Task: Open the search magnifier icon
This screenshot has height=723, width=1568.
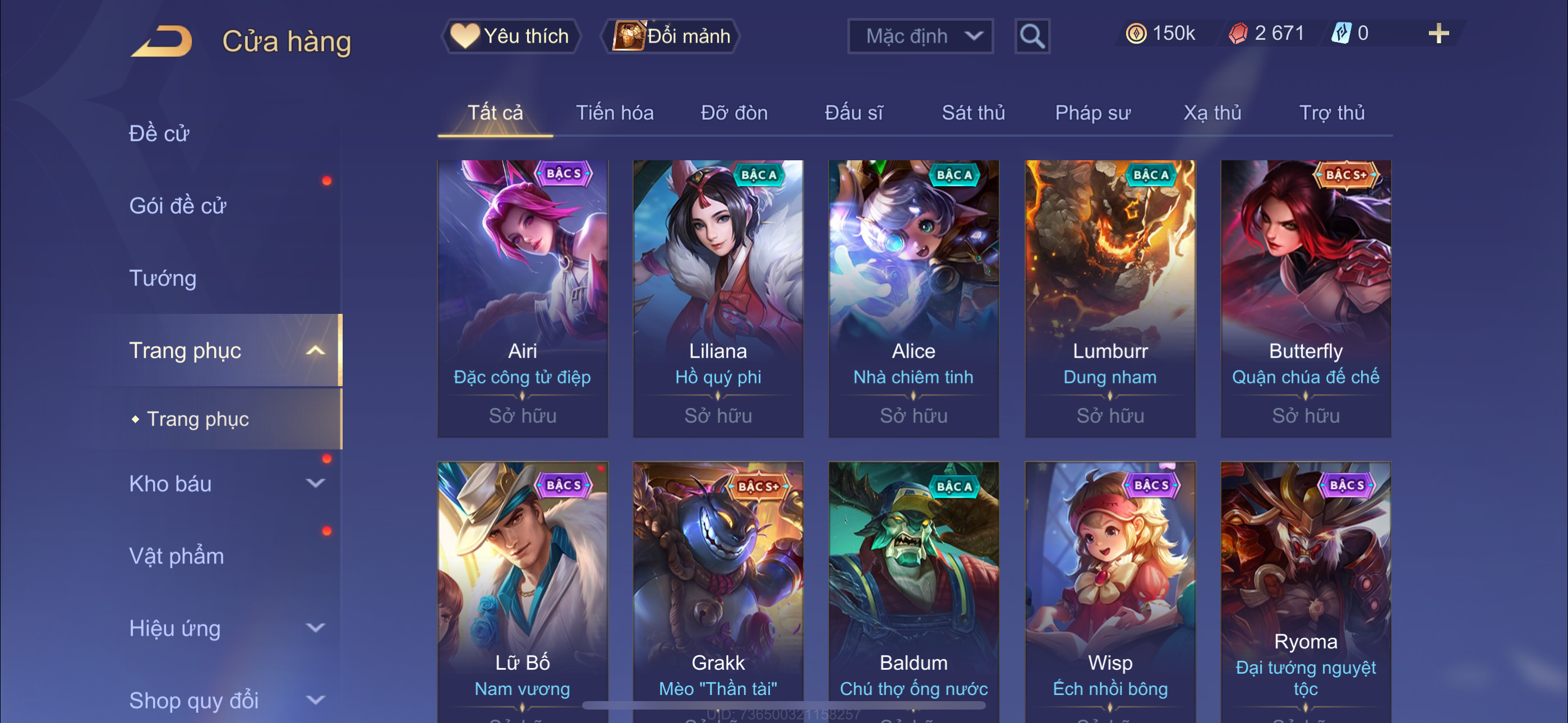Action: pyautogui.click(x=1032, y=36)
